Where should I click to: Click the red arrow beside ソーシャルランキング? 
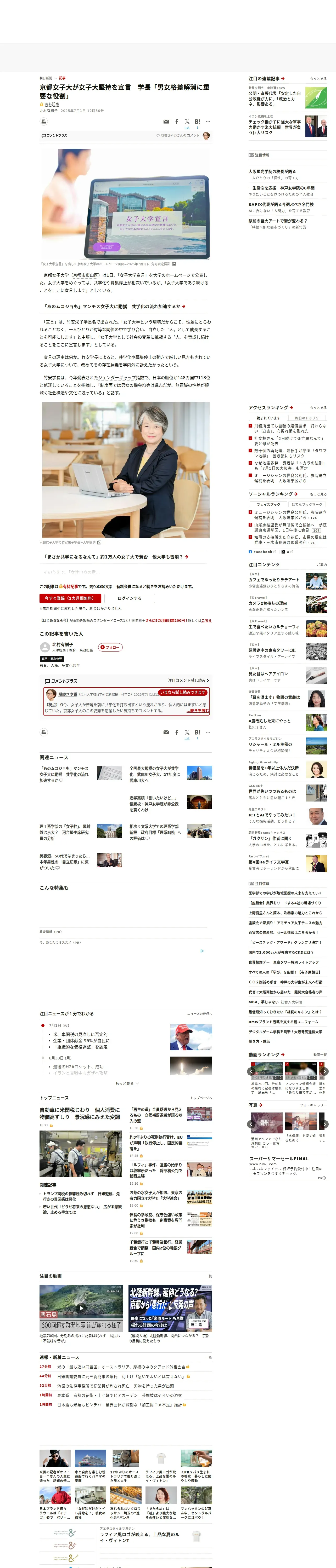(296, 494)
